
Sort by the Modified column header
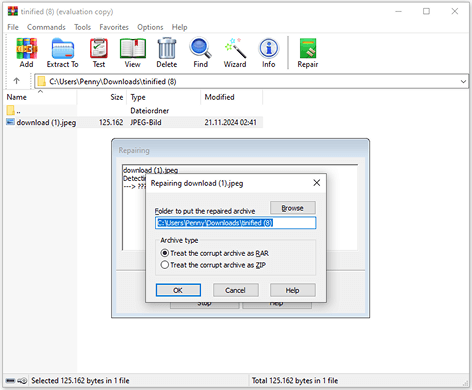(x=232, y=97)
